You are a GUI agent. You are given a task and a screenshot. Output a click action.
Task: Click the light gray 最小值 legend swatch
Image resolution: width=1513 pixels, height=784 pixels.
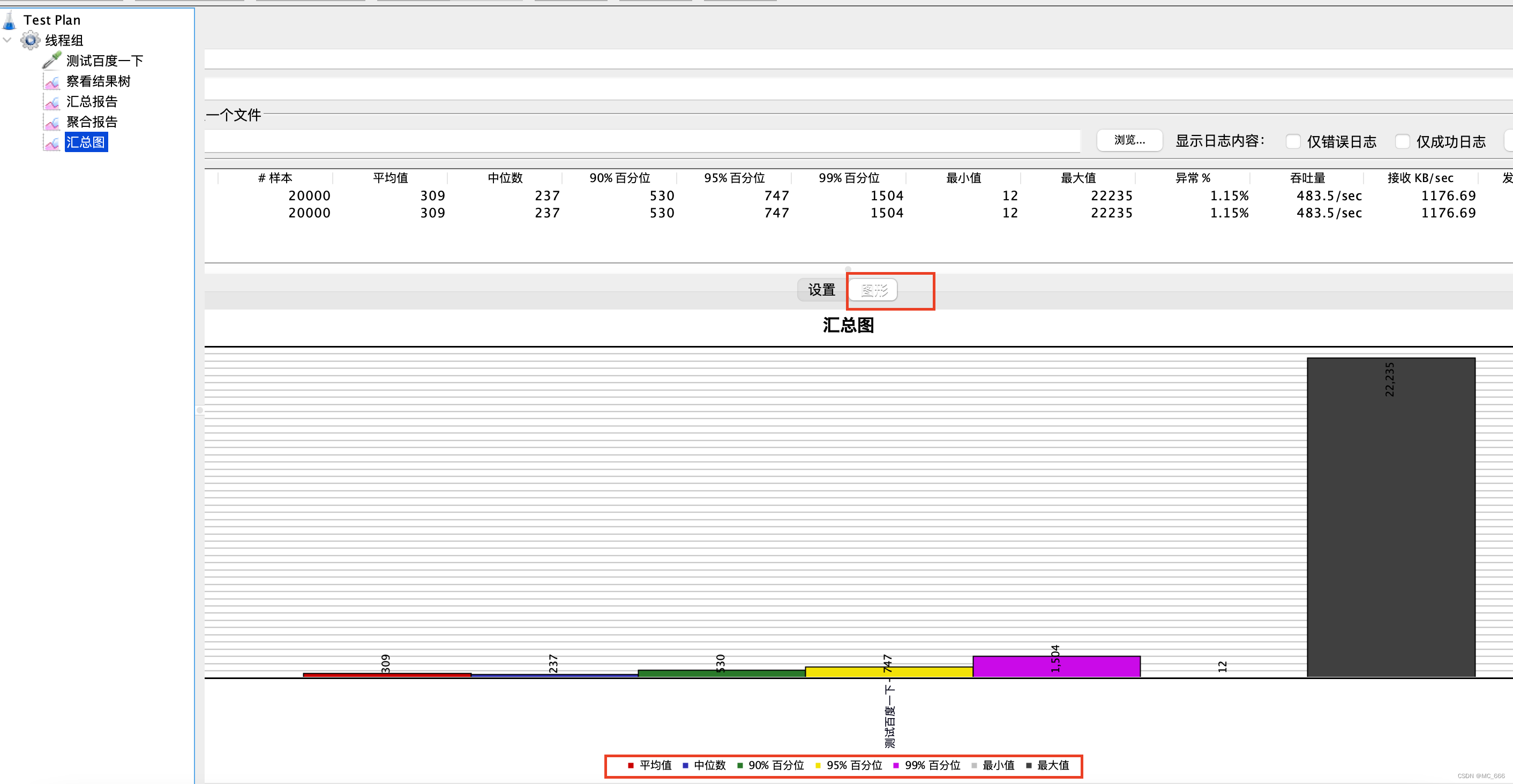click(x=974, y=765)
